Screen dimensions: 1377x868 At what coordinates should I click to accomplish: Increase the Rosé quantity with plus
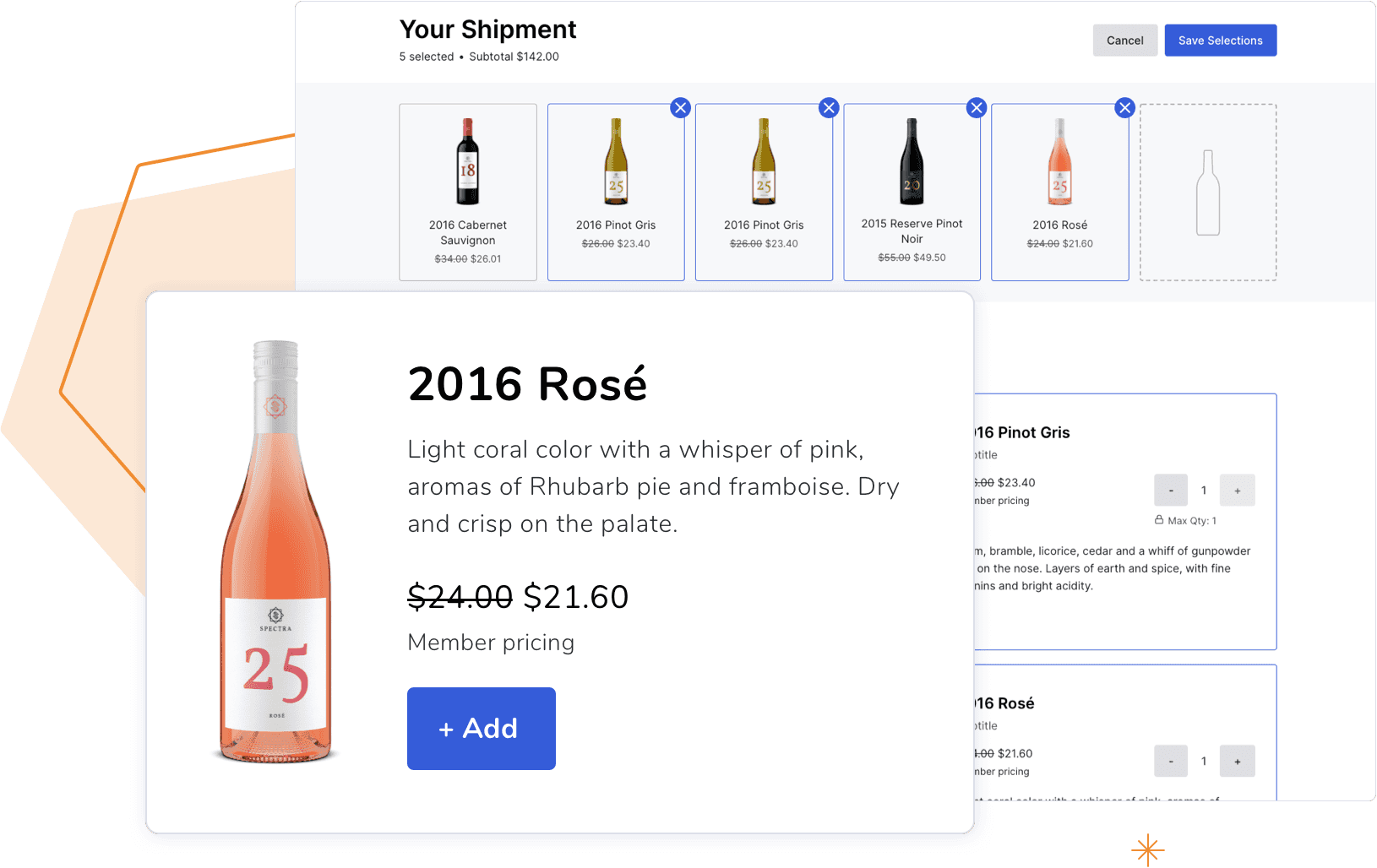point(1238,762)
